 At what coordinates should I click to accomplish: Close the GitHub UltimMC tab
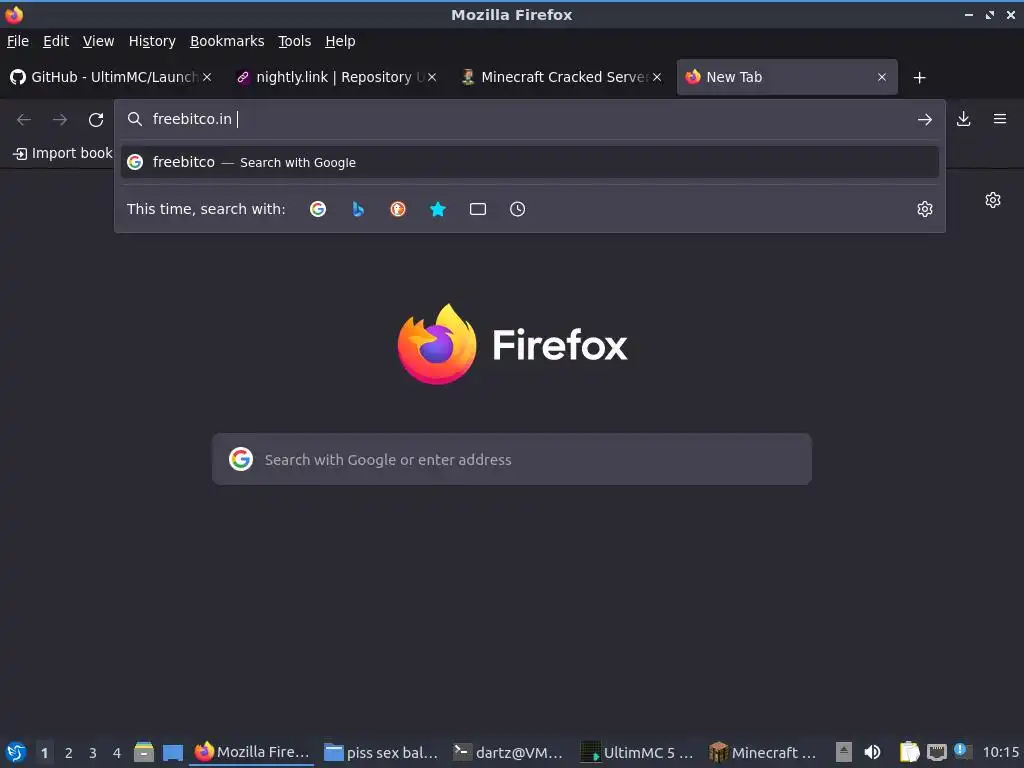207,77
